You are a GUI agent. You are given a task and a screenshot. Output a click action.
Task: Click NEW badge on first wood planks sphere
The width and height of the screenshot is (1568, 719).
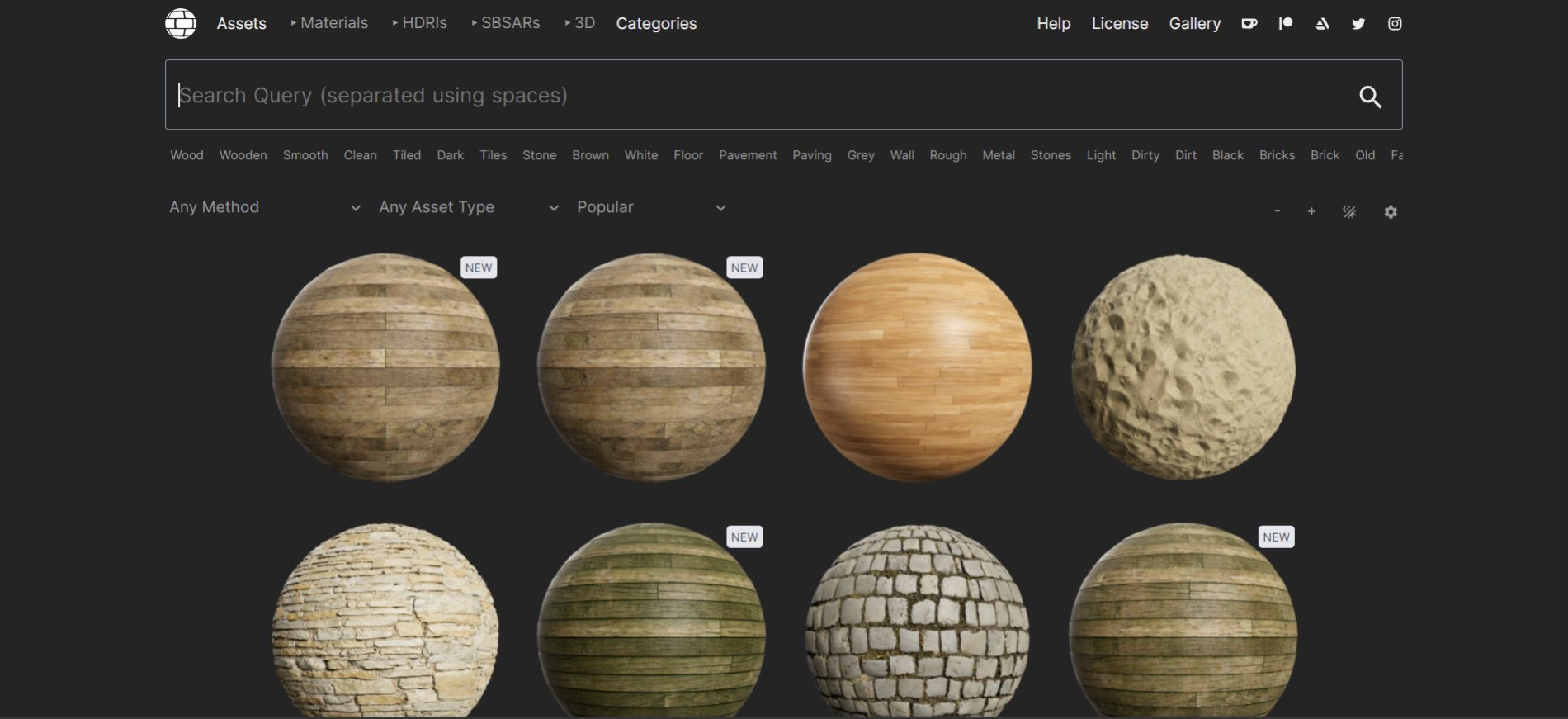479,267
